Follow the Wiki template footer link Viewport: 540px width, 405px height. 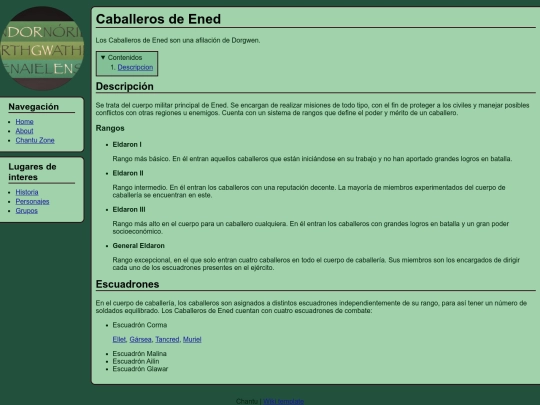[283, 401]
